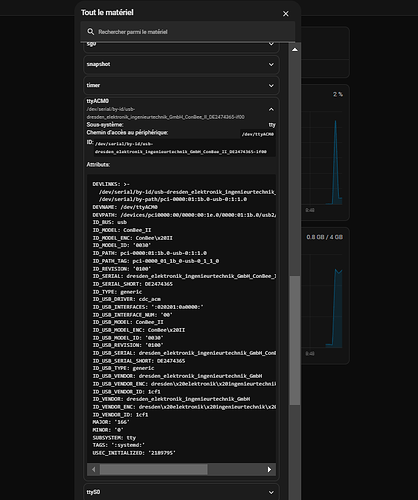Screen dimensions: 418x500
Task: Click the dialog vertical scrollbar thumb
Action: coord(295,340)
